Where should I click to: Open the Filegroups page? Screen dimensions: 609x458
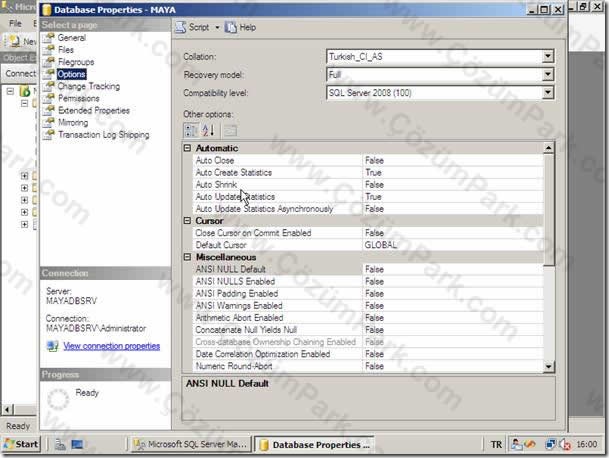pyautogui.click(x=76, y=62)
